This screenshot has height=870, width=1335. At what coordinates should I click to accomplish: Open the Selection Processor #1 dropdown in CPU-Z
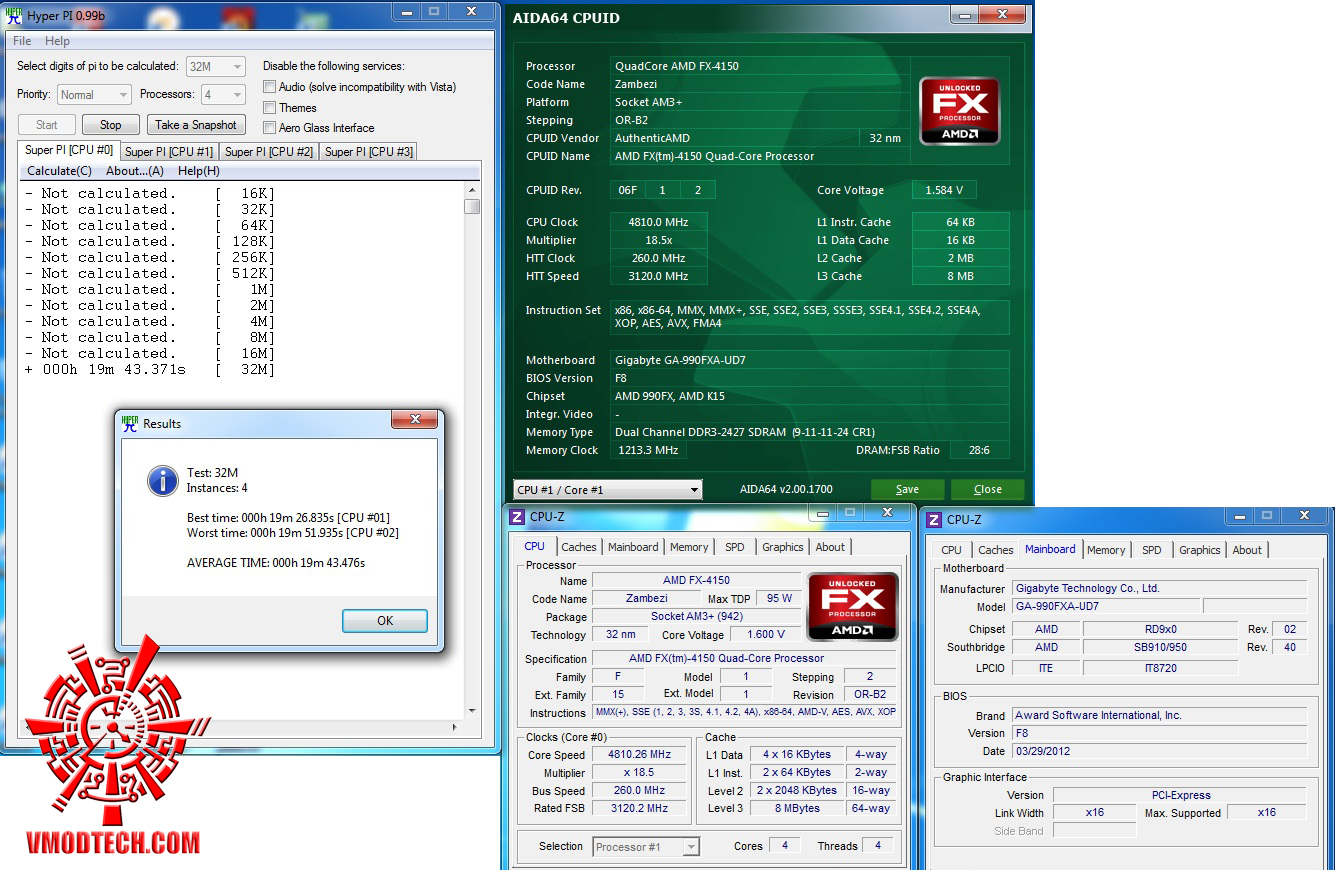tap(646, 846)
